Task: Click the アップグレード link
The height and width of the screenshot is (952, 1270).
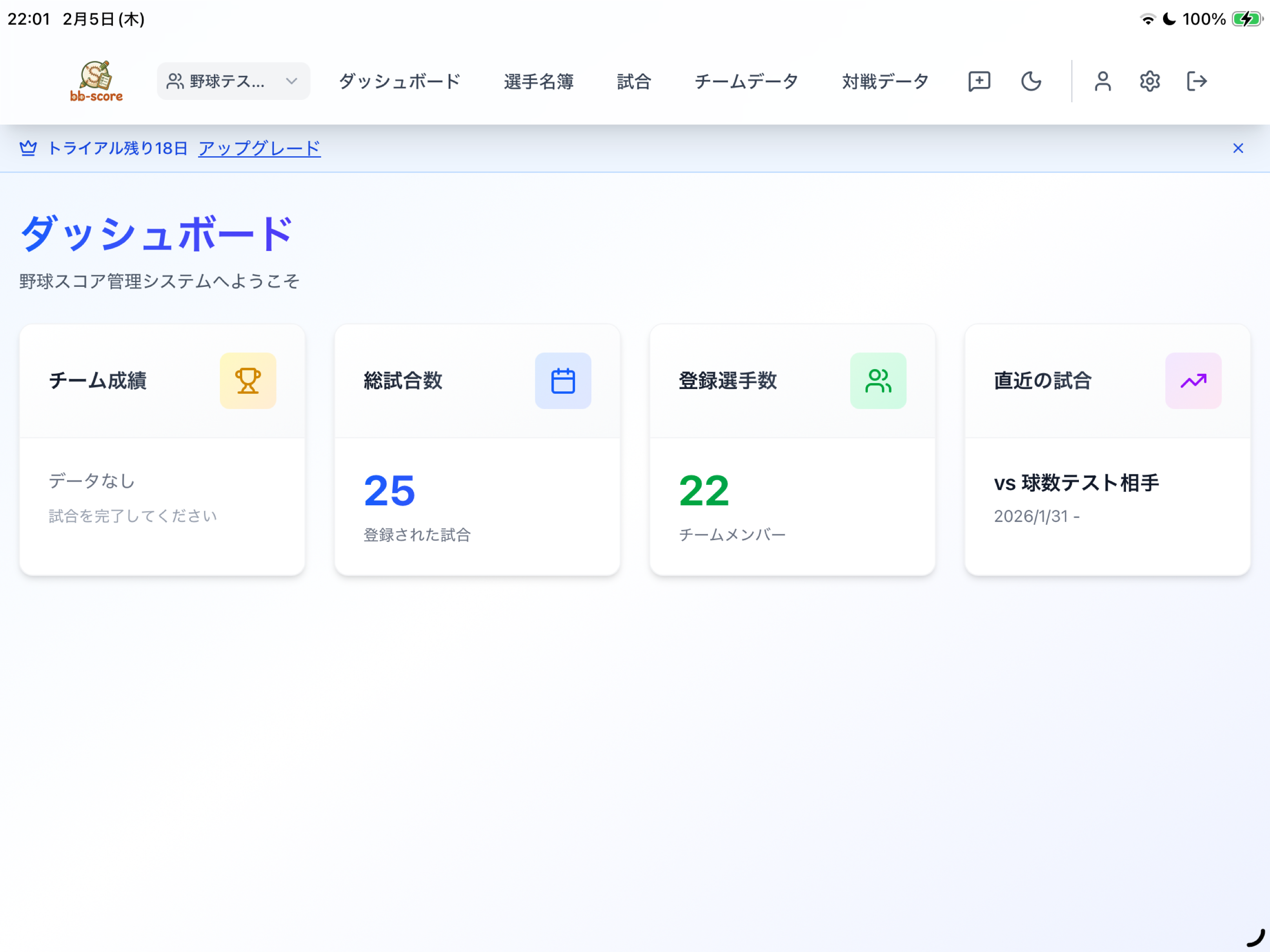Action: [x=259, y=148]
